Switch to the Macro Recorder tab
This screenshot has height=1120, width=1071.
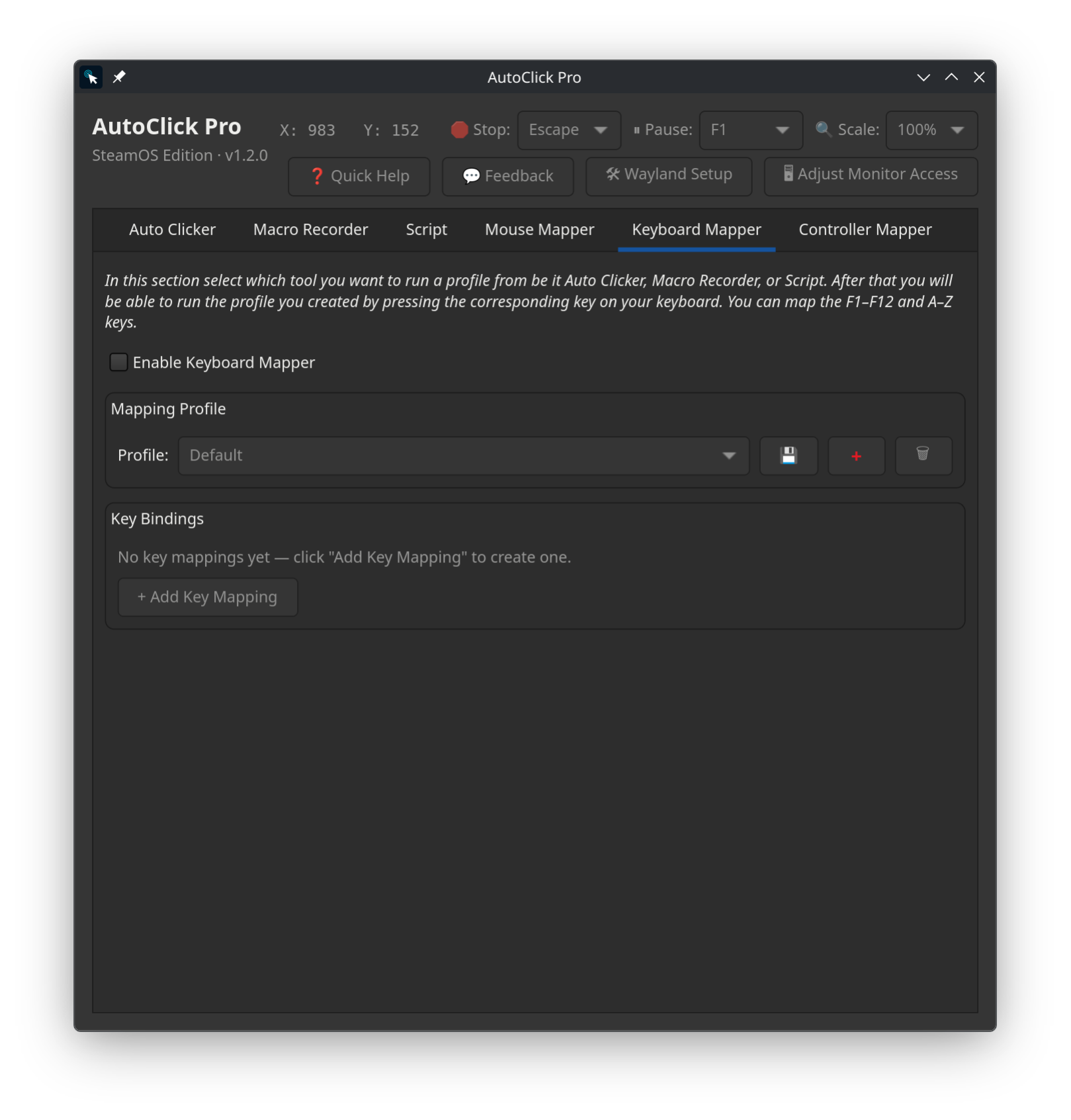pos(310,230)
